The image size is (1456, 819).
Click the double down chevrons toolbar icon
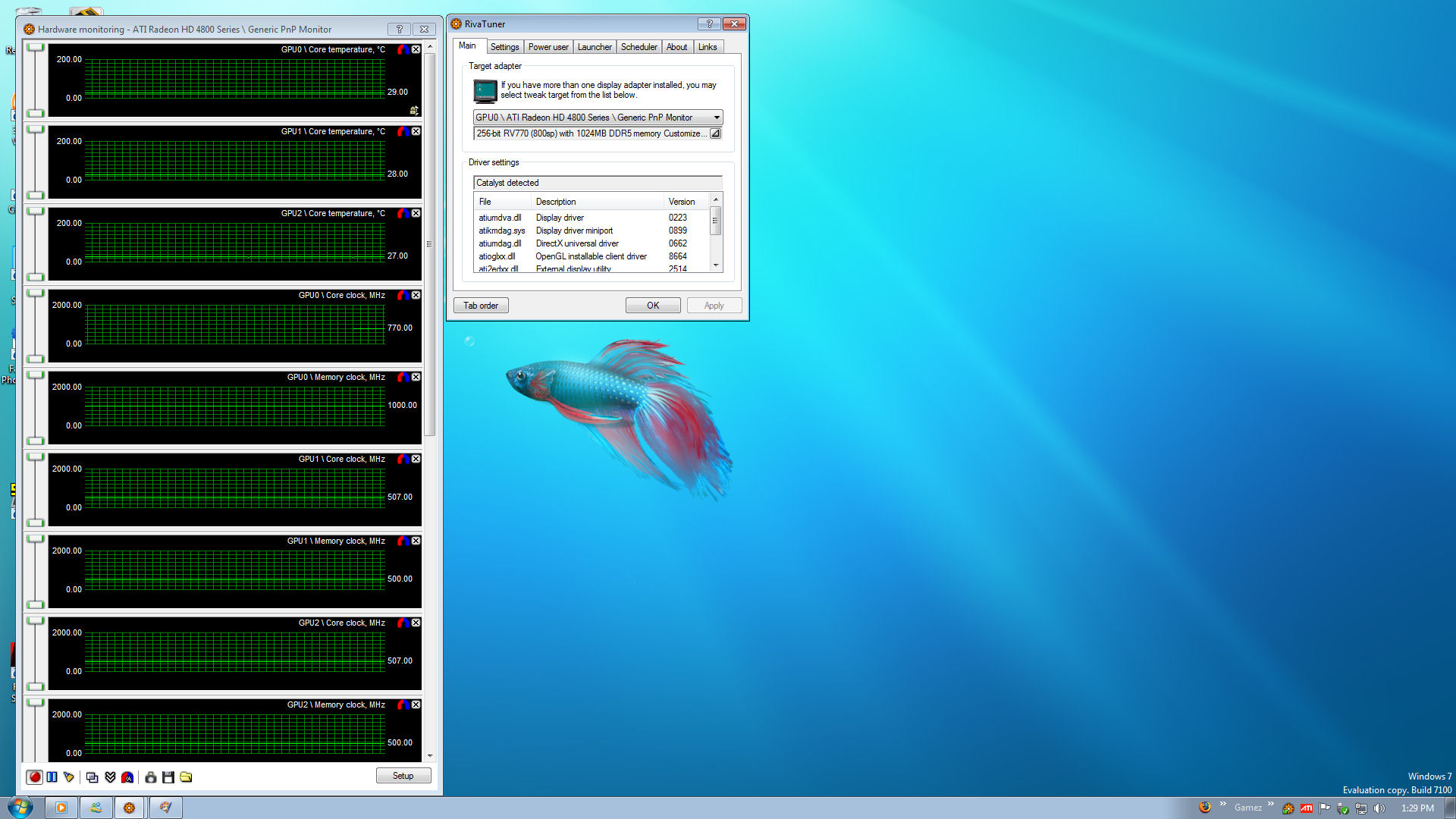pos(110,777)
